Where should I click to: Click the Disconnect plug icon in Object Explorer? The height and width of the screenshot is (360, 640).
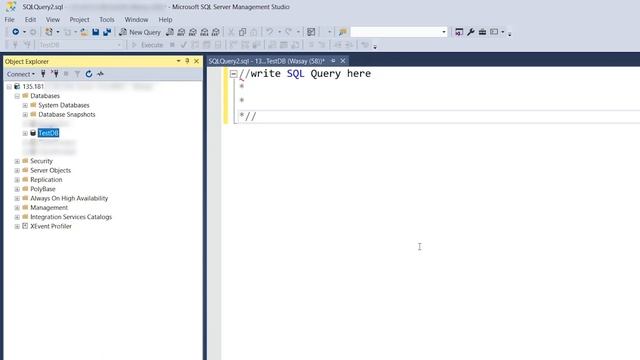point(55,74)
